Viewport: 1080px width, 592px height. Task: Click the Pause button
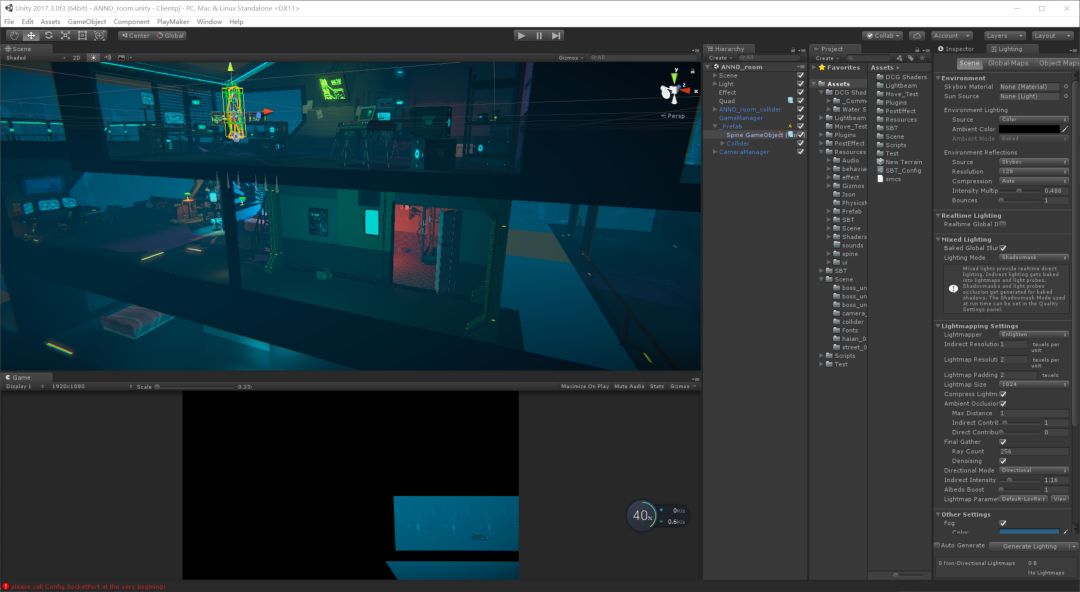[x=539, y=35]
